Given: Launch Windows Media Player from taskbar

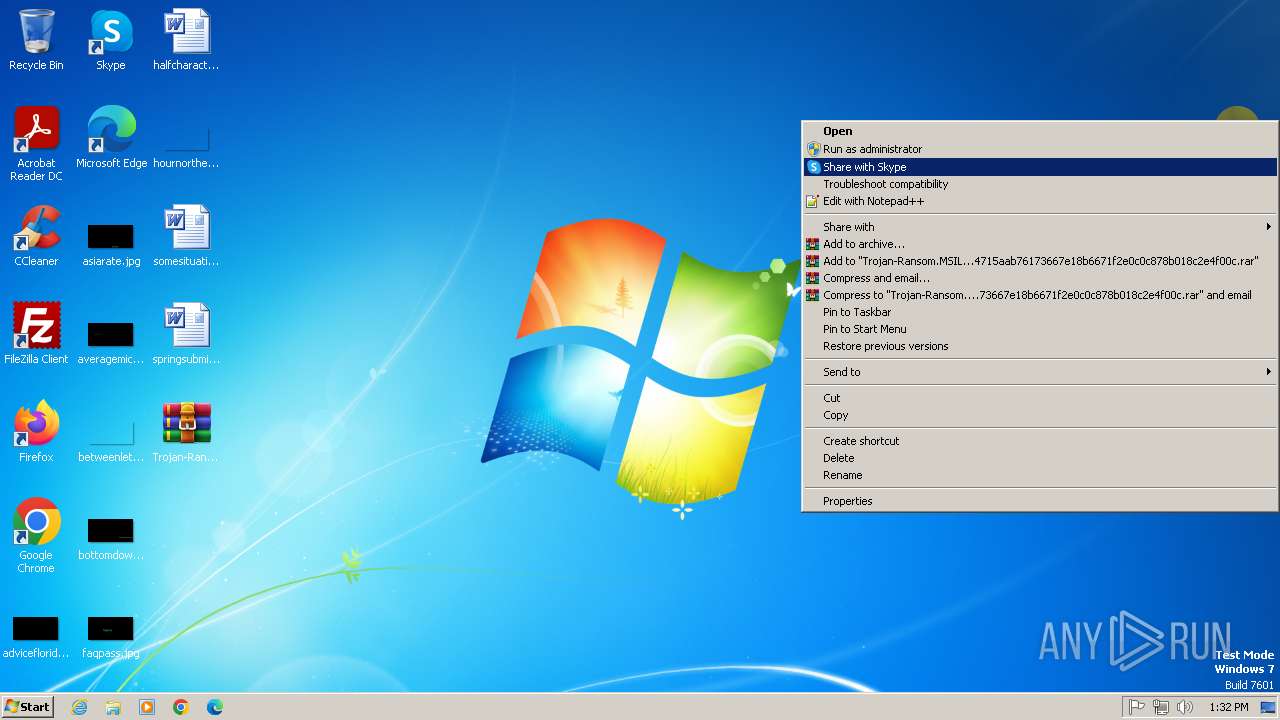Looking at the screenshot, I should (147, 707).
